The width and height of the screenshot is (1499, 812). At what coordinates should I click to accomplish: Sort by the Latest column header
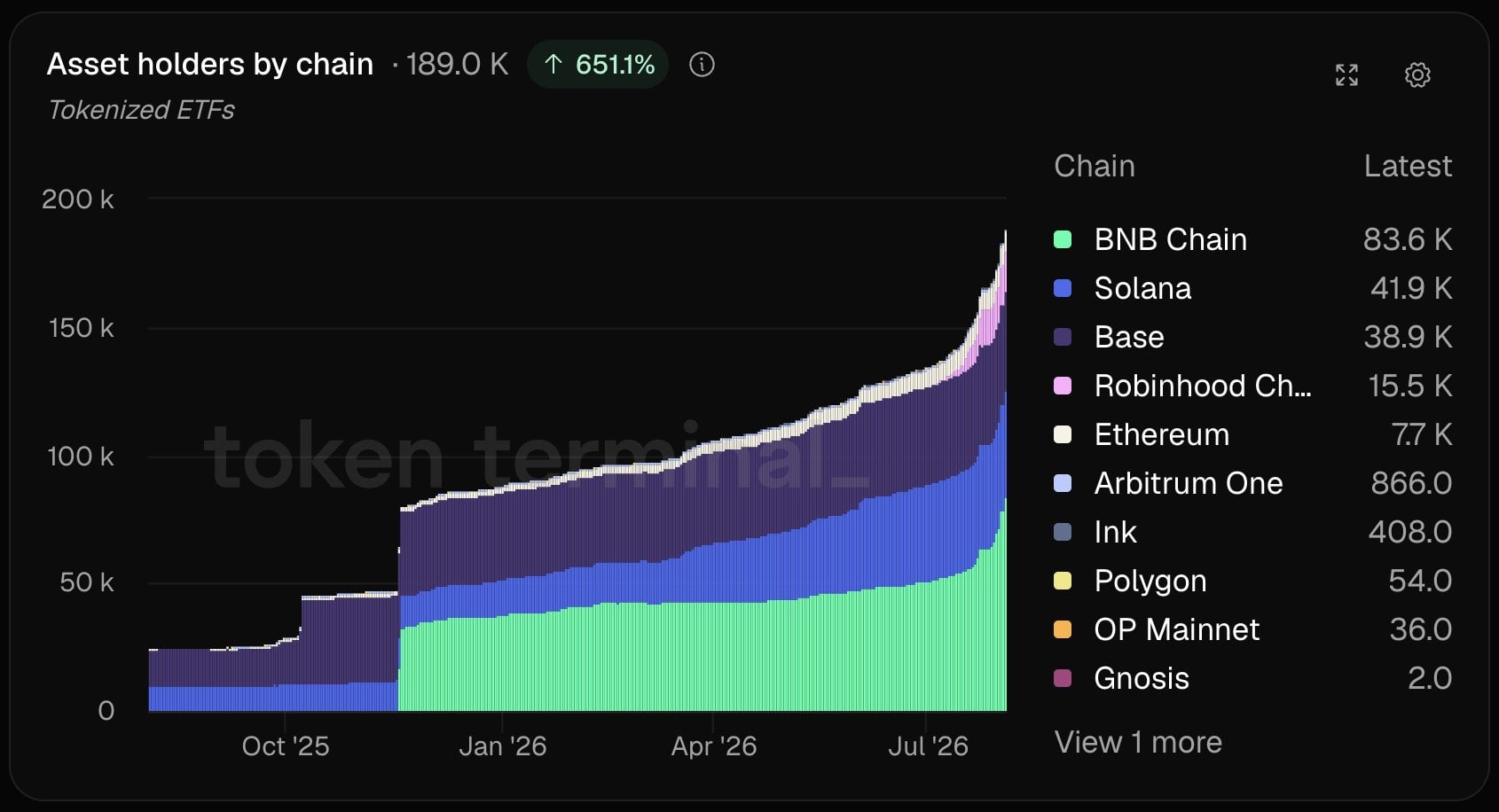[1408, 166]
